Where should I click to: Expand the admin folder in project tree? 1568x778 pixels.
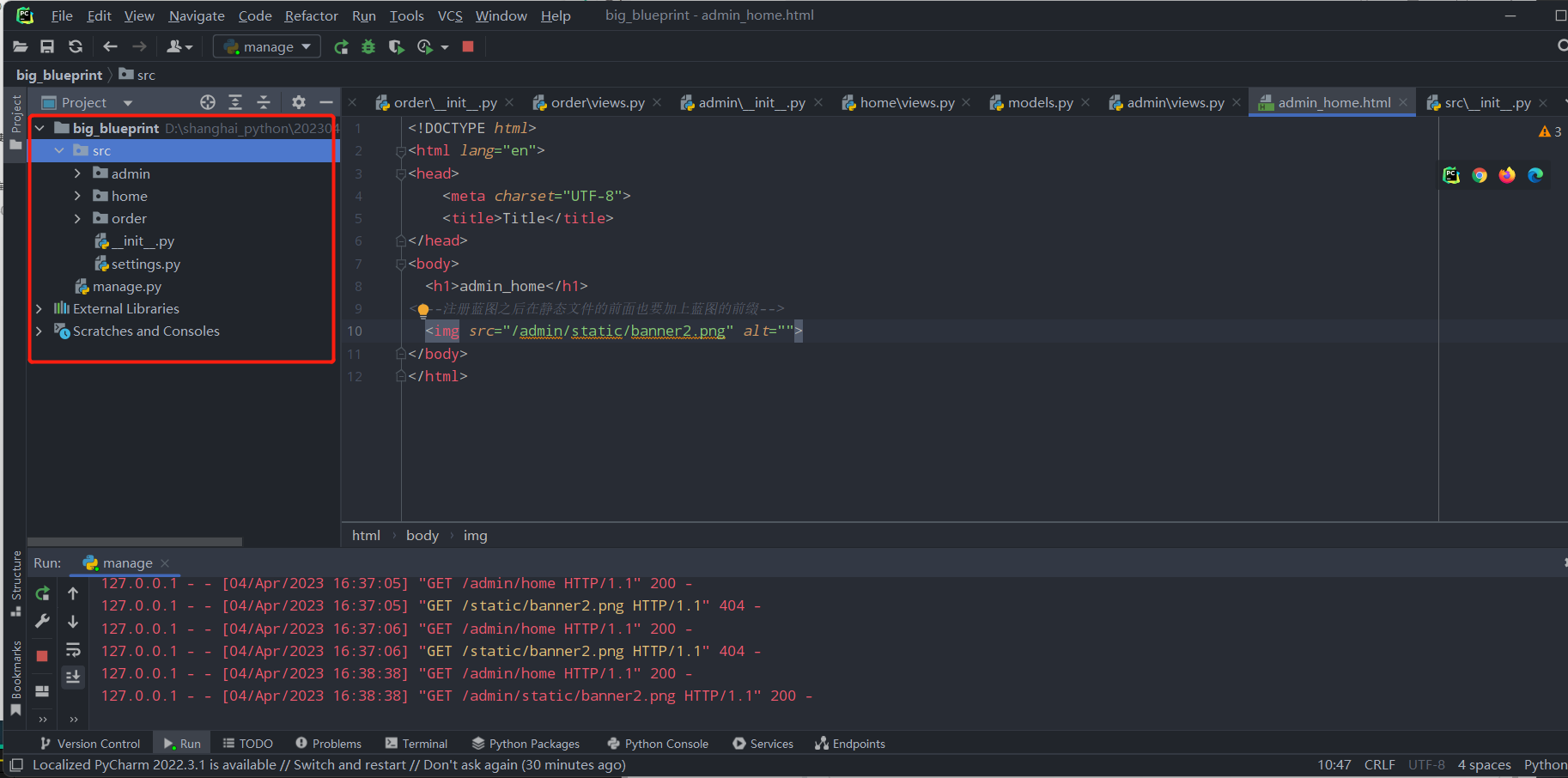coord(77,173)
